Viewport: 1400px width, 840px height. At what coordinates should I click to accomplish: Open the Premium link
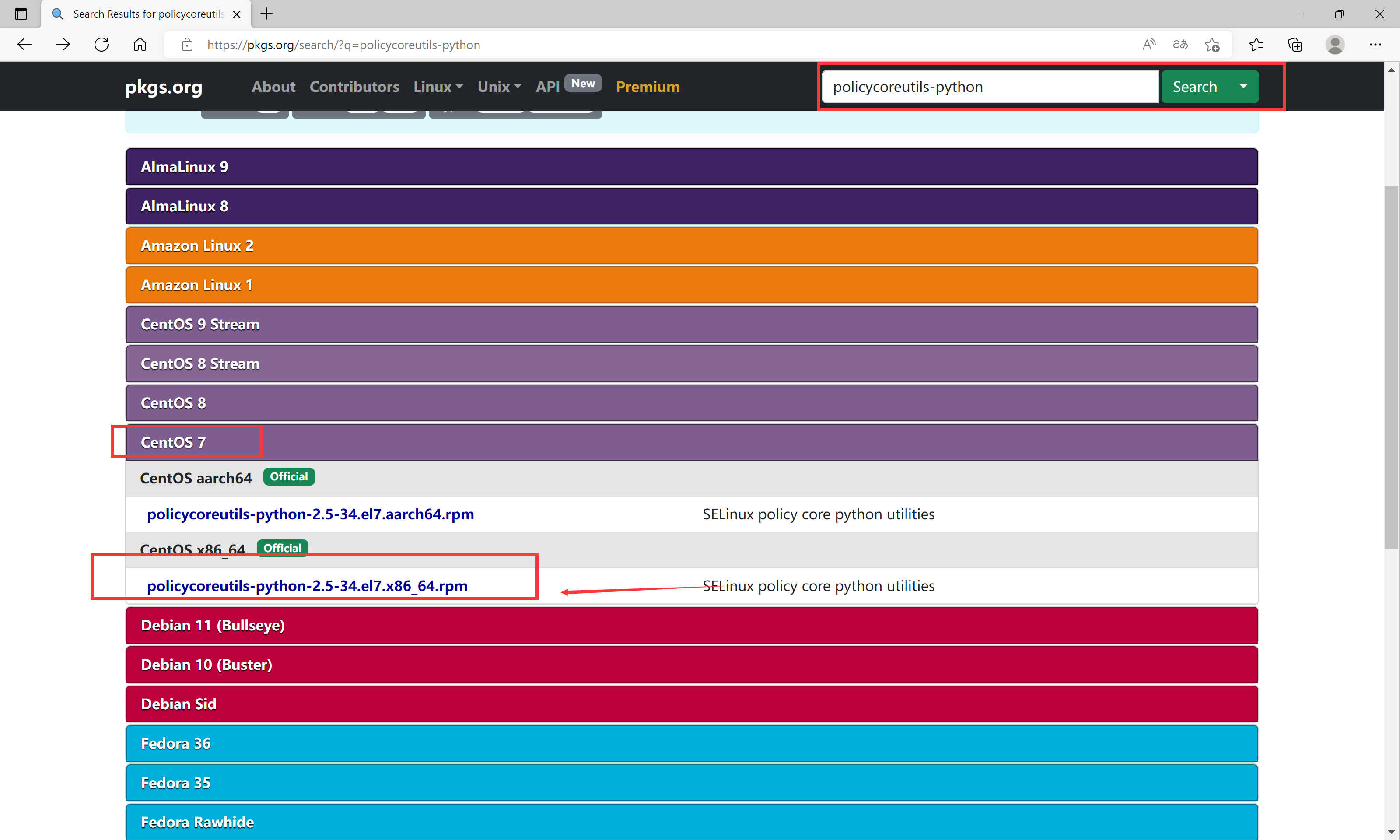(647, 87)
